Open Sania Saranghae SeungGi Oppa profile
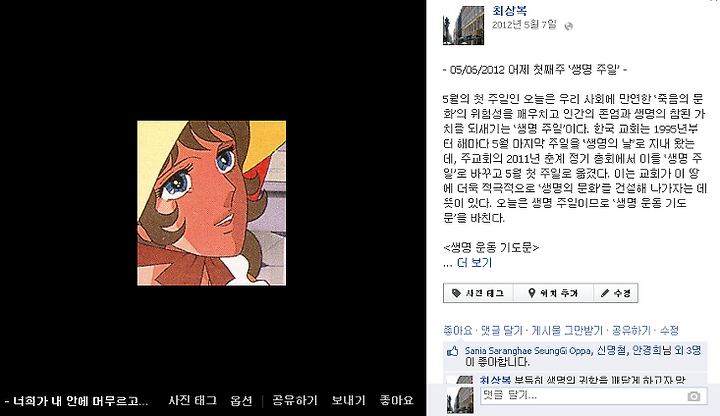720x416 pixels. (x=528, y=351)
